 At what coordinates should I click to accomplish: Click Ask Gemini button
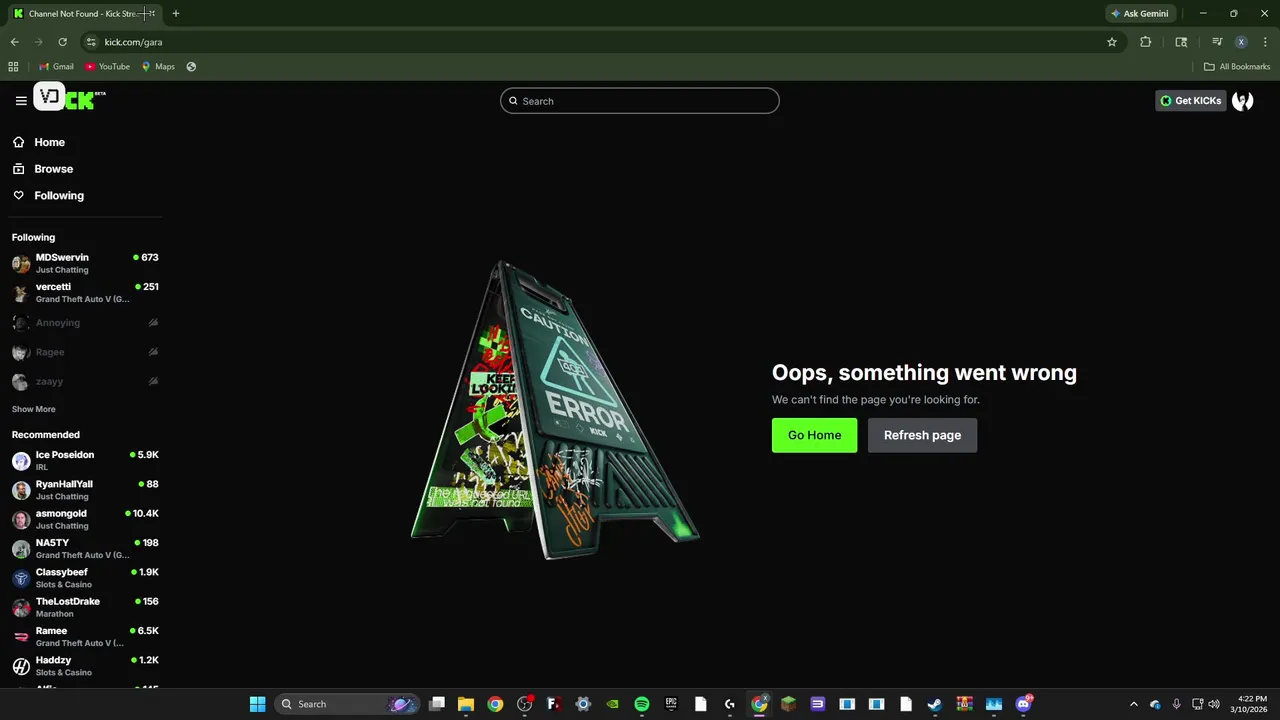tap(1139, 14)
